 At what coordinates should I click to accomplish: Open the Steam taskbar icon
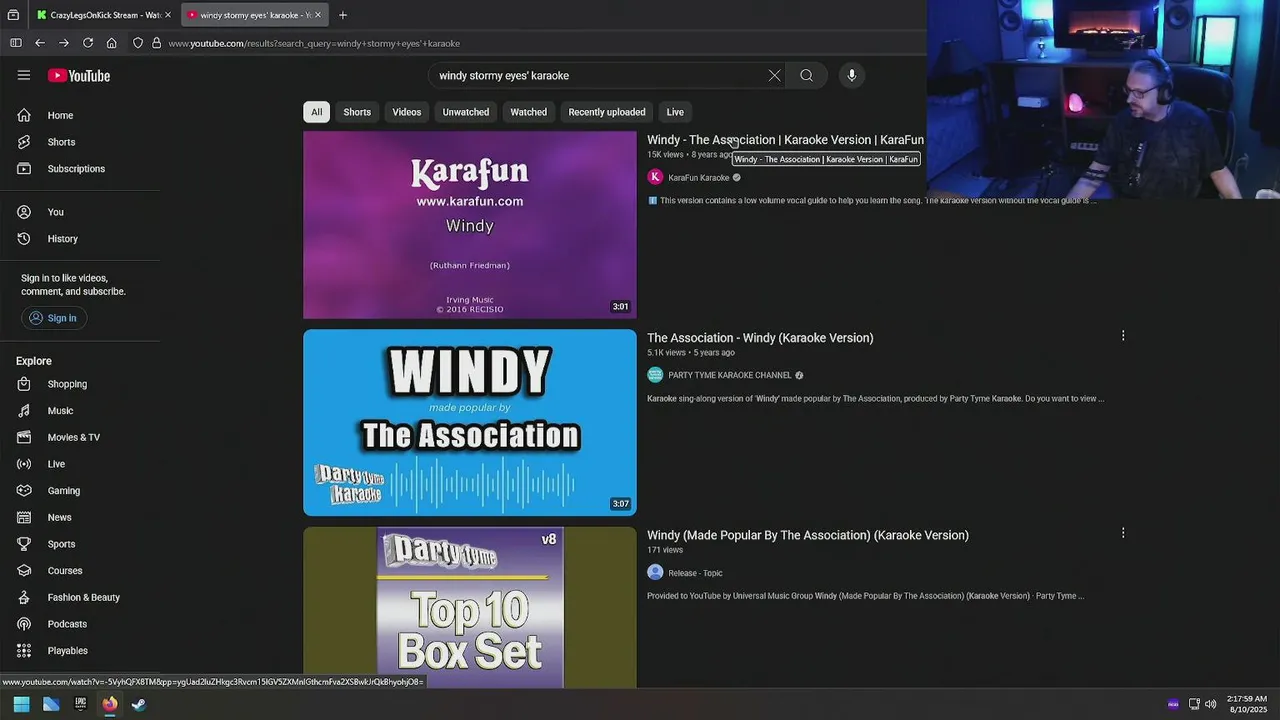pyautogui.click(x=139, y=704)
